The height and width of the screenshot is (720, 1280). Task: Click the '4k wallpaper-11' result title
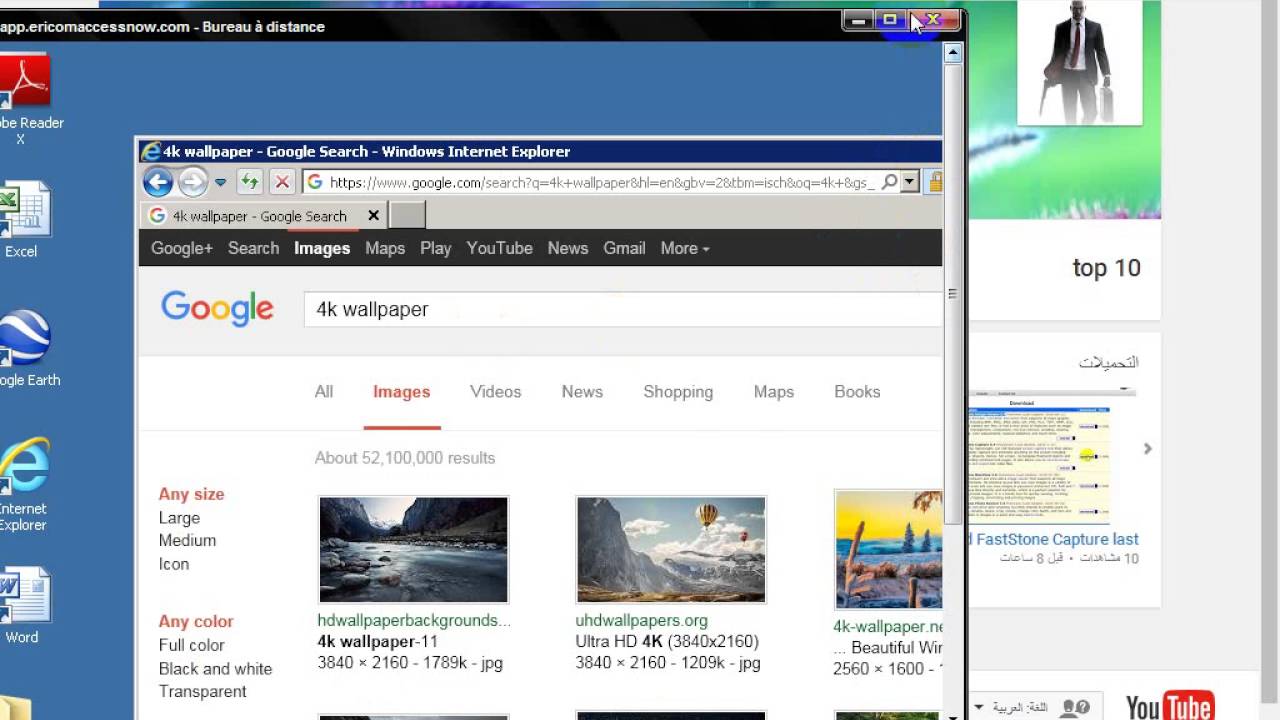coord(378,642)
